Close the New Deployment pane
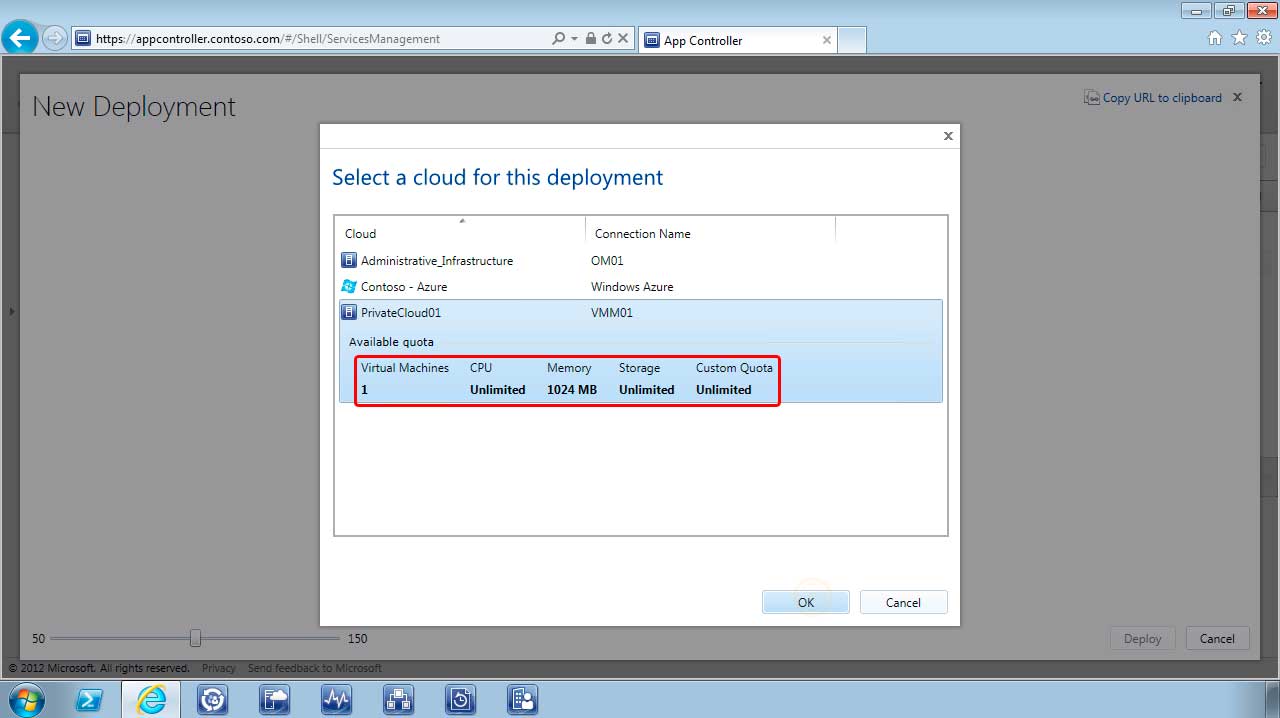This screenshot has height=718, width=1280. 1237,97
